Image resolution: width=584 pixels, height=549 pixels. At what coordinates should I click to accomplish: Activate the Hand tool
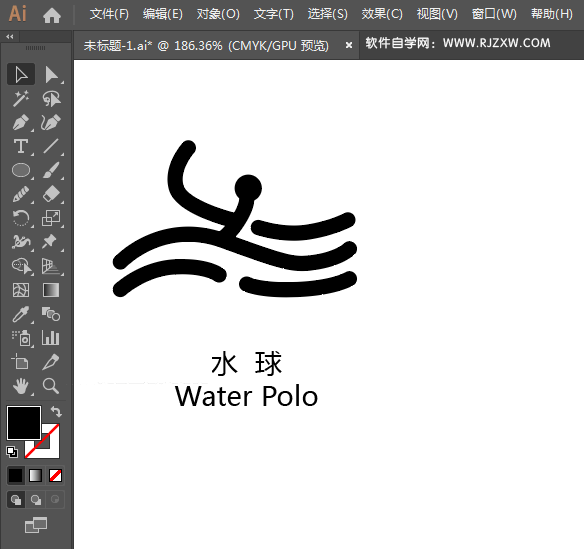coord(21,386)
